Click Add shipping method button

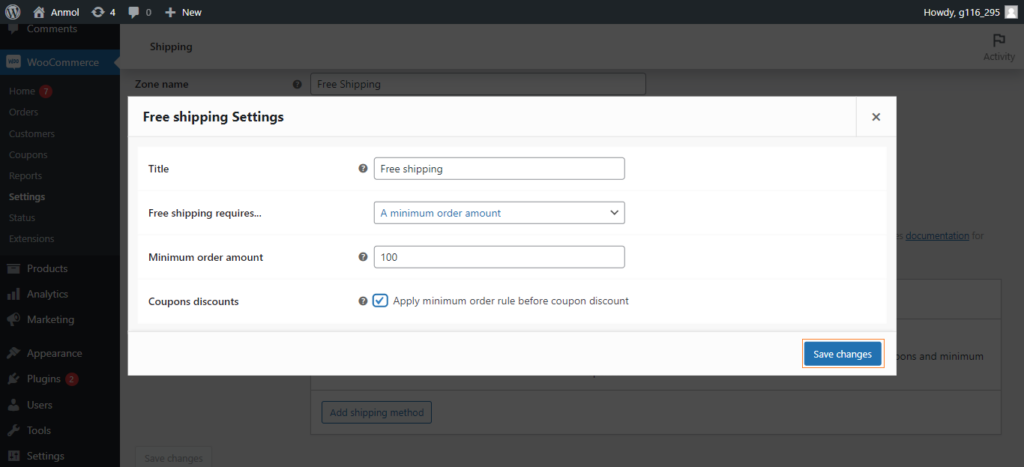(x=376, y=413)
